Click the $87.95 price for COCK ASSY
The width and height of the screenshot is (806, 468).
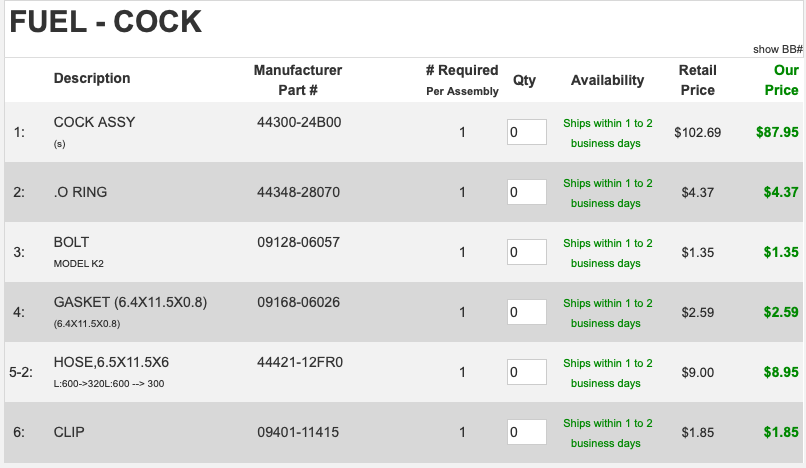coord(777,131)
